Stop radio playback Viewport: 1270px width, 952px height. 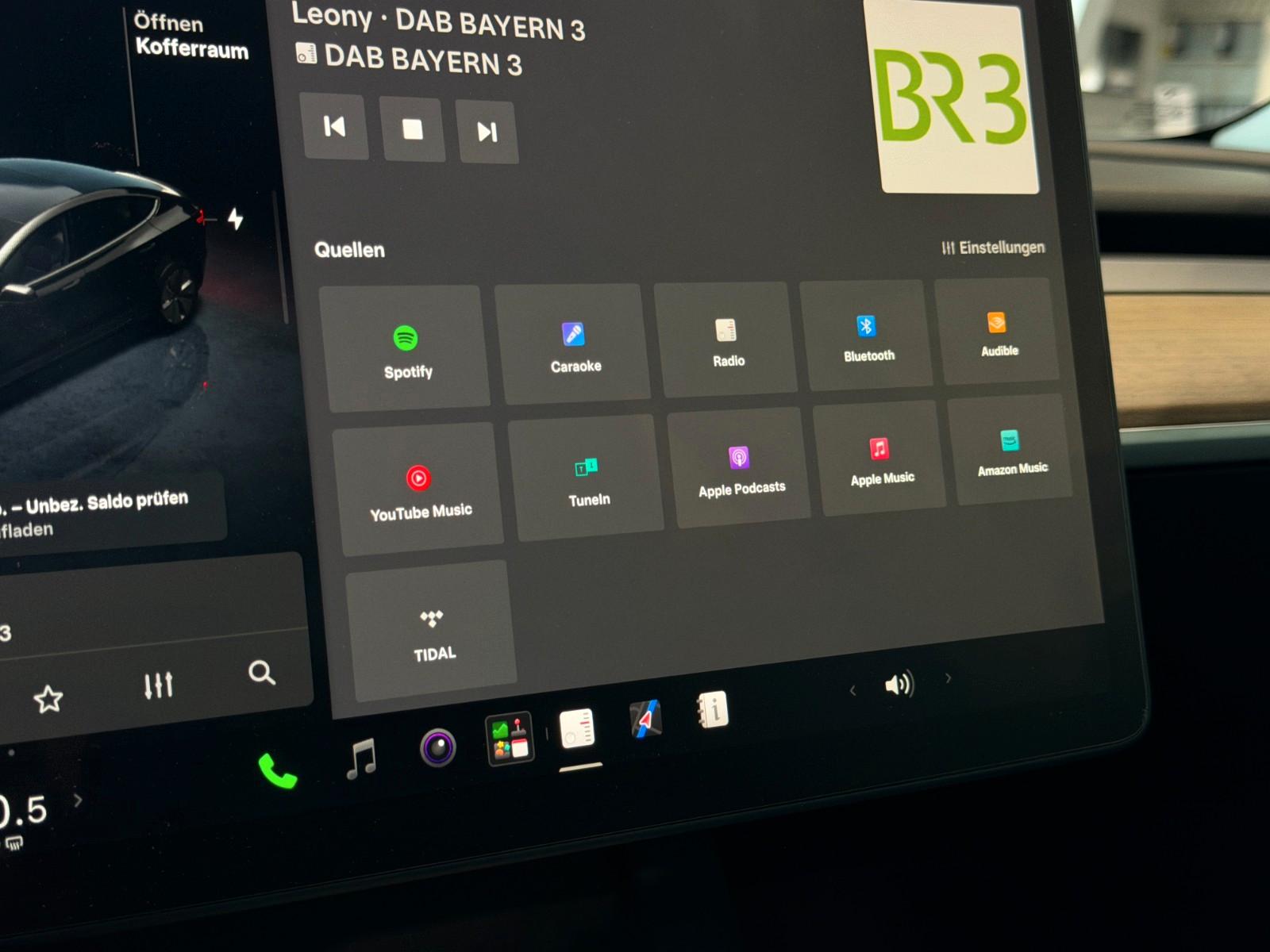point(412,129)
